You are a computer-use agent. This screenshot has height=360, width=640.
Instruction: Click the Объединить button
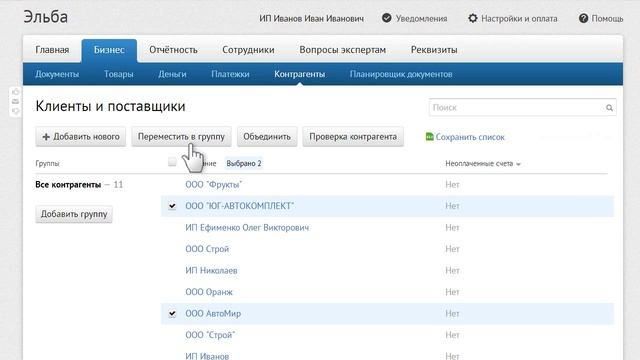tap(267, 137)
